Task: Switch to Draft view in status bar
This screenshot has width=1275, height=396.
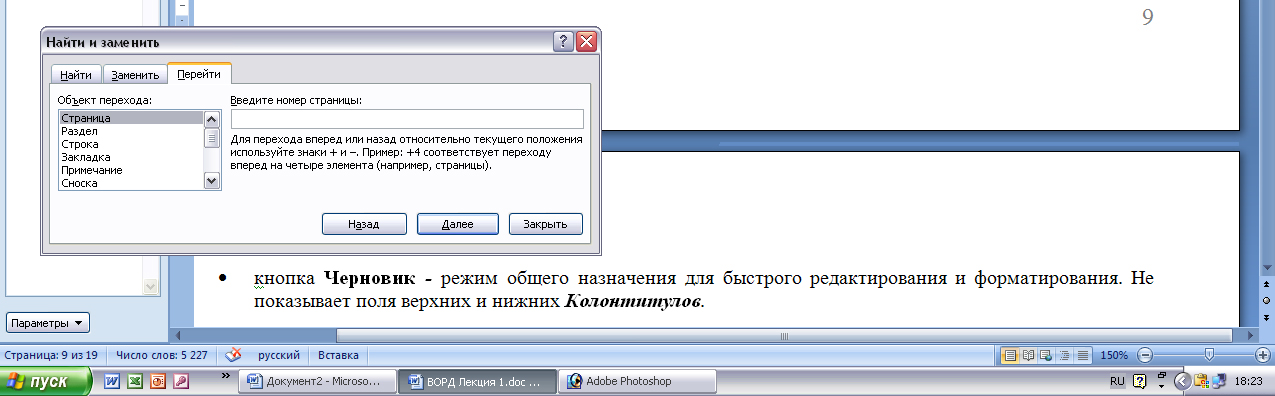Action: coord(1082,355)
